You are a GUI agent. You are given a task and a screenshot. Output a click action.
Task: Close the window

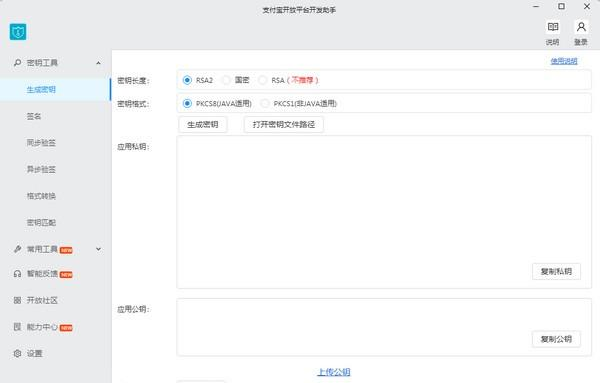pyautogui.click(x=587, y=7)
